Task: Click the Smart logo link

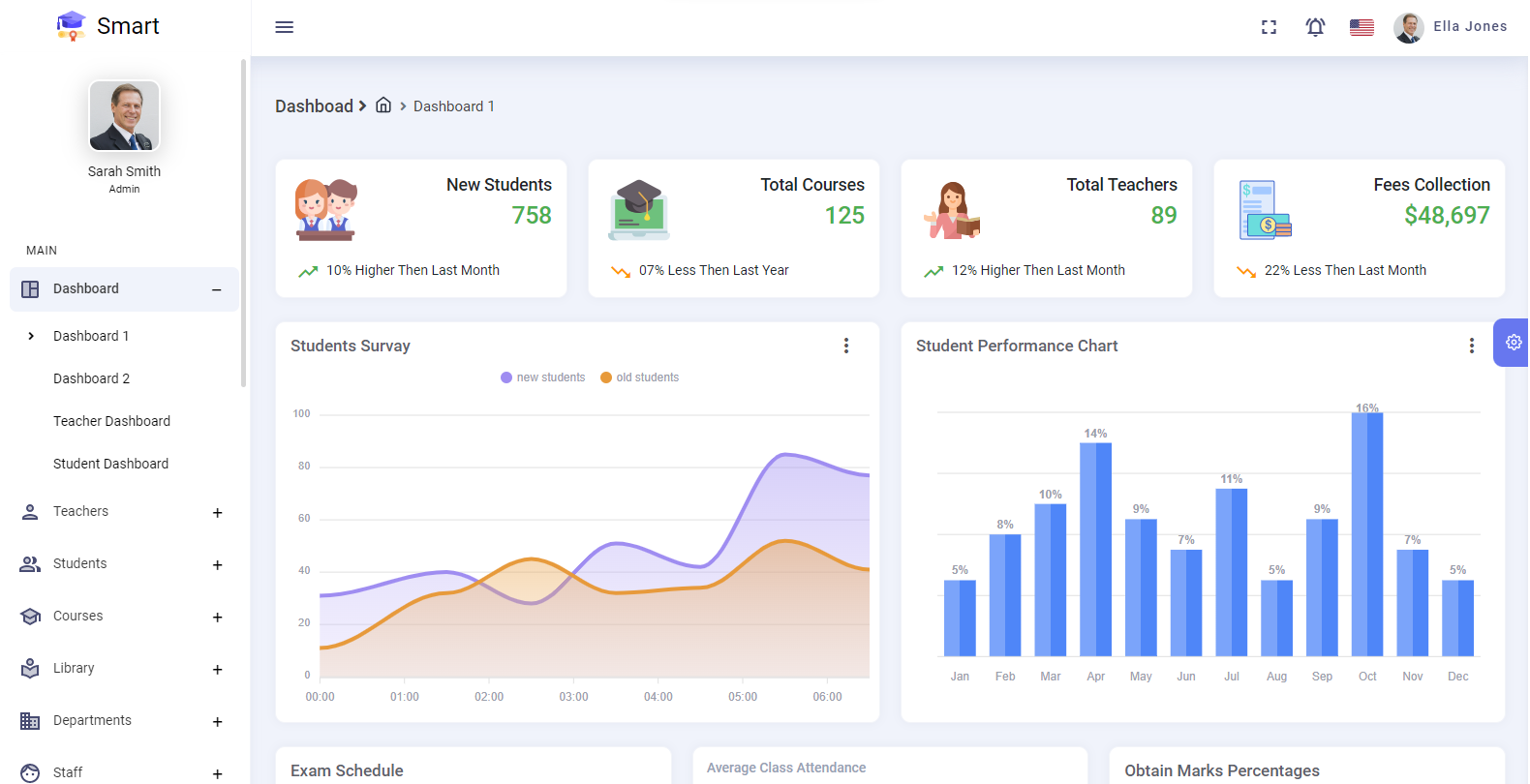Action: (x=108, y=26)
